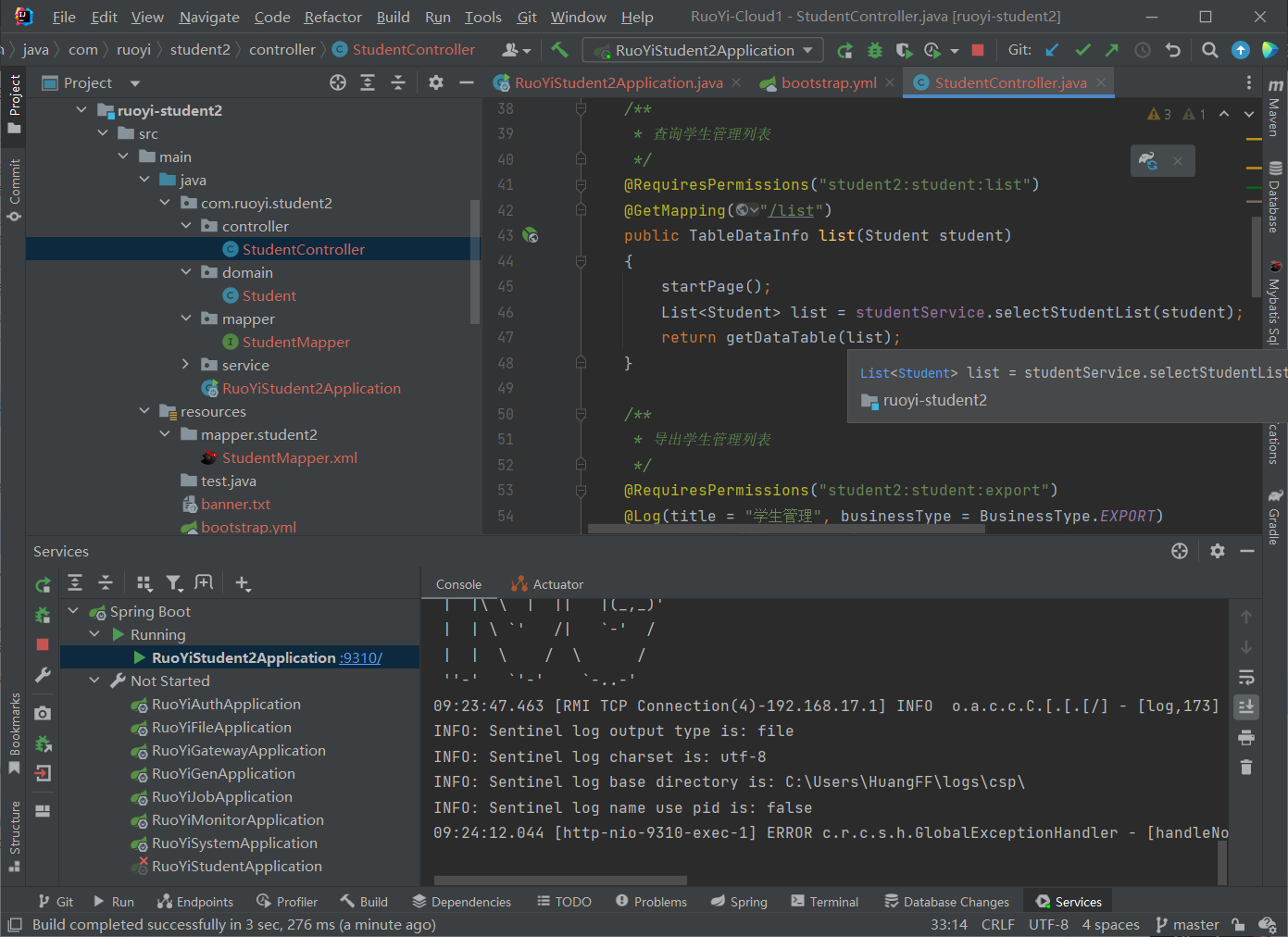
Task: Click the Build Project hammer icon
Action: tap(559, 50)
